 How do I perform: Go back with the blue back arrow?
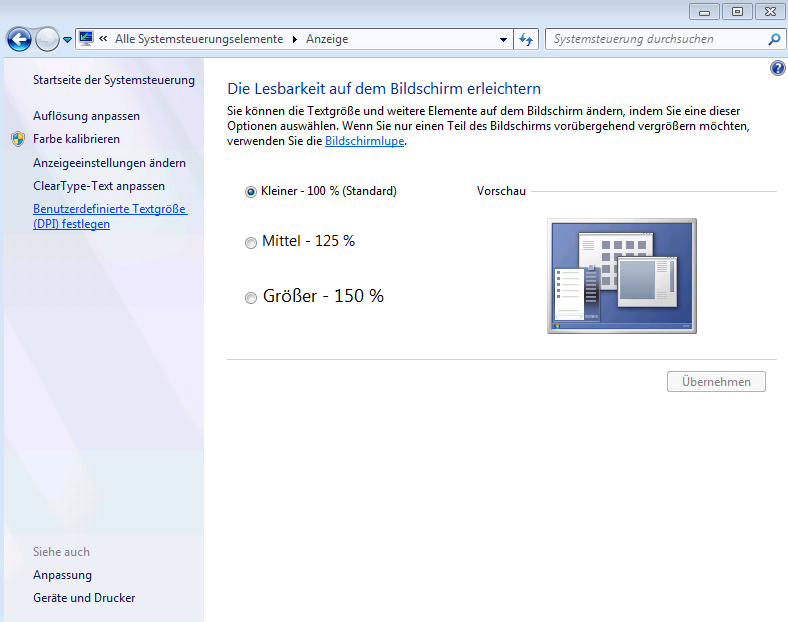[x=19, y=40]
